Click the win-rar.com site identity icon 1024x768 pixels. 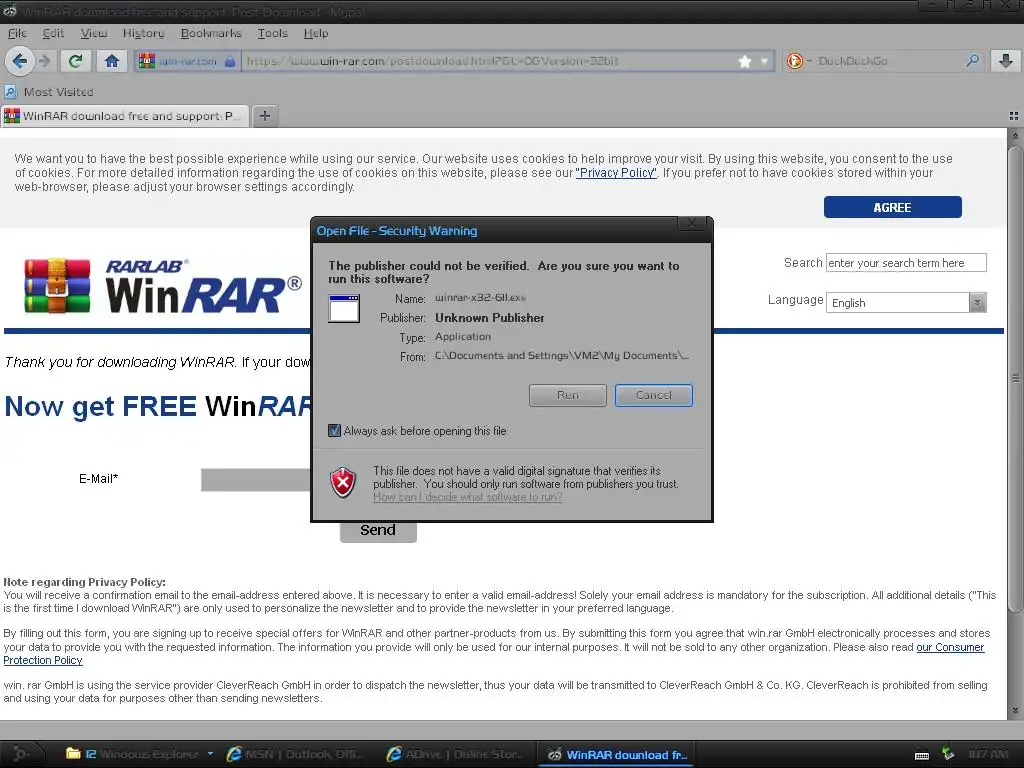(x=147, y=61)
